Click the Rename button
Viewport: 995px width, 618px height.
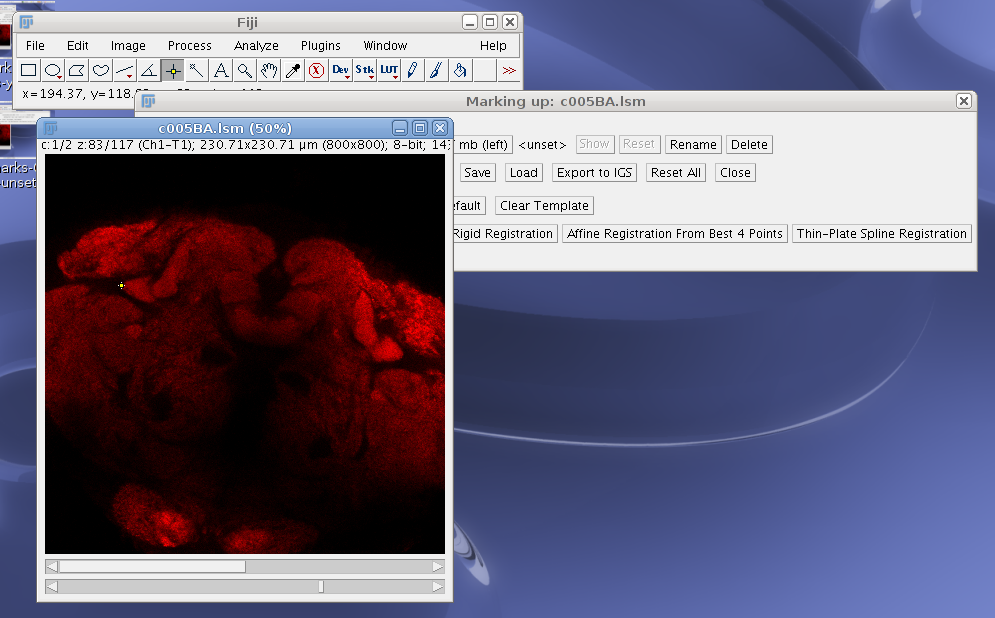[x=693, y=145]
